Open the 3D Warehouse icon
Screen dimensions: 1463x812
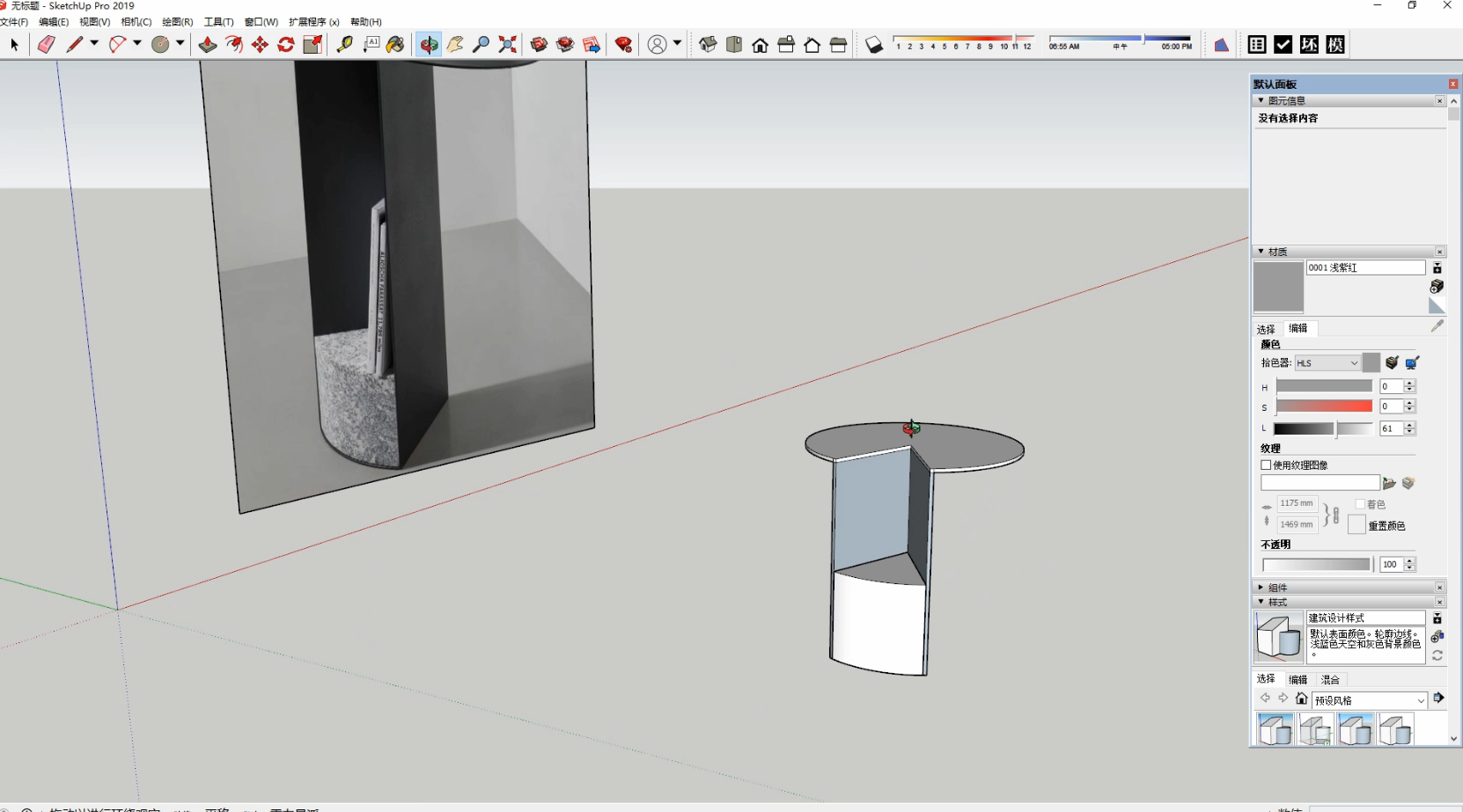539,44
